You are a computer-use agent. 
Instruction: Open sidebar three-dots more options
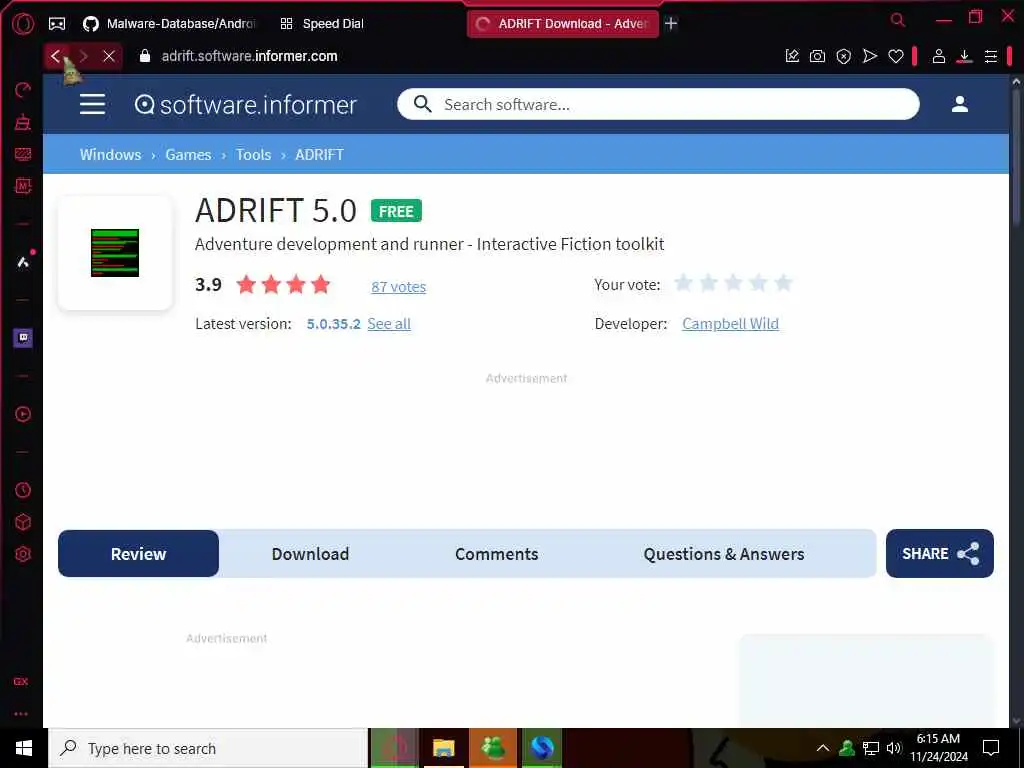[21, 714]
